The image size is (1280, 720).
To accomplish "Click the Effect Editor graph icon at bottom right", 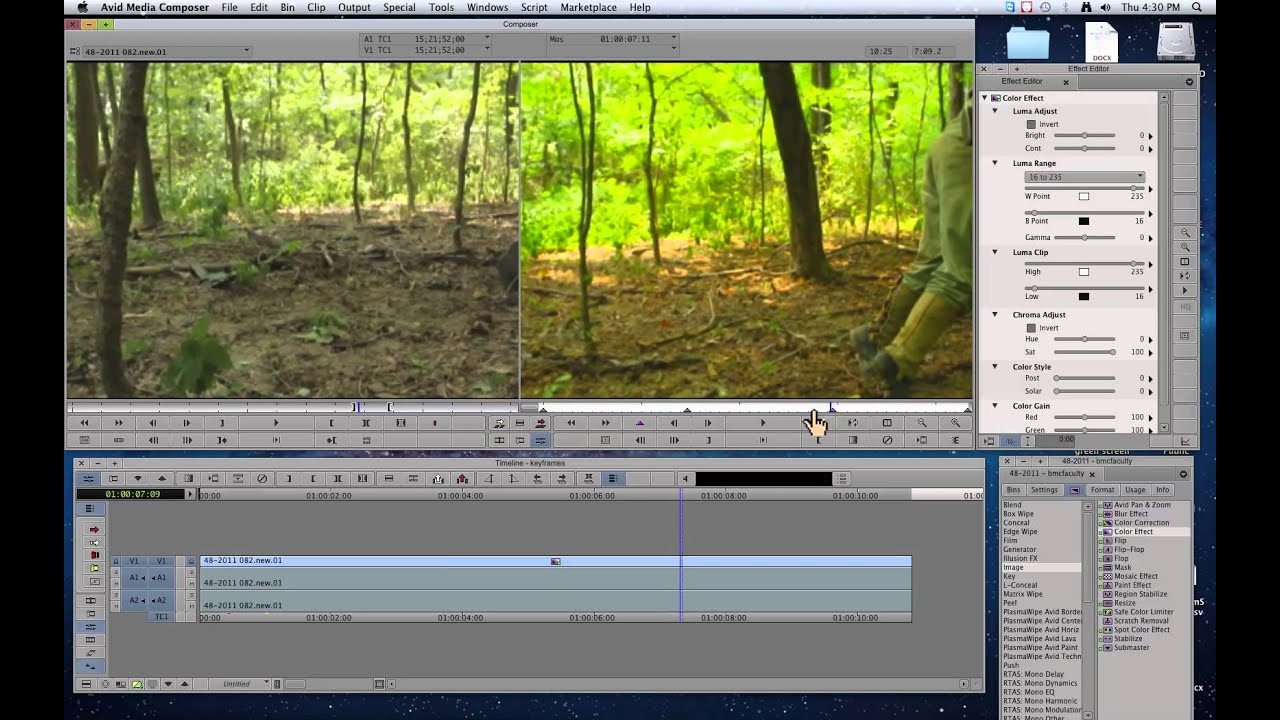I will 1186,441.
